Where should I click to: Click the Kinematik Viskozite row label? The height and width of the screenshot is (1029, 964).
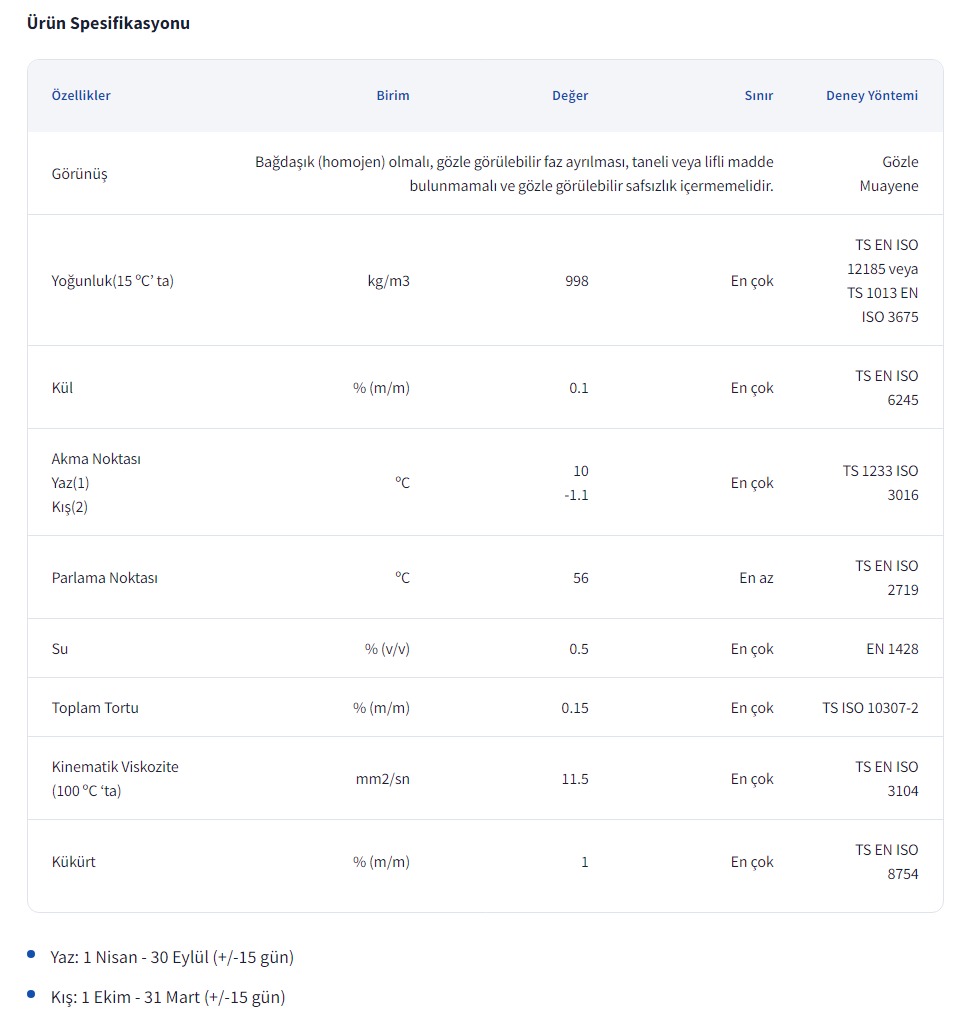[115, 767]
